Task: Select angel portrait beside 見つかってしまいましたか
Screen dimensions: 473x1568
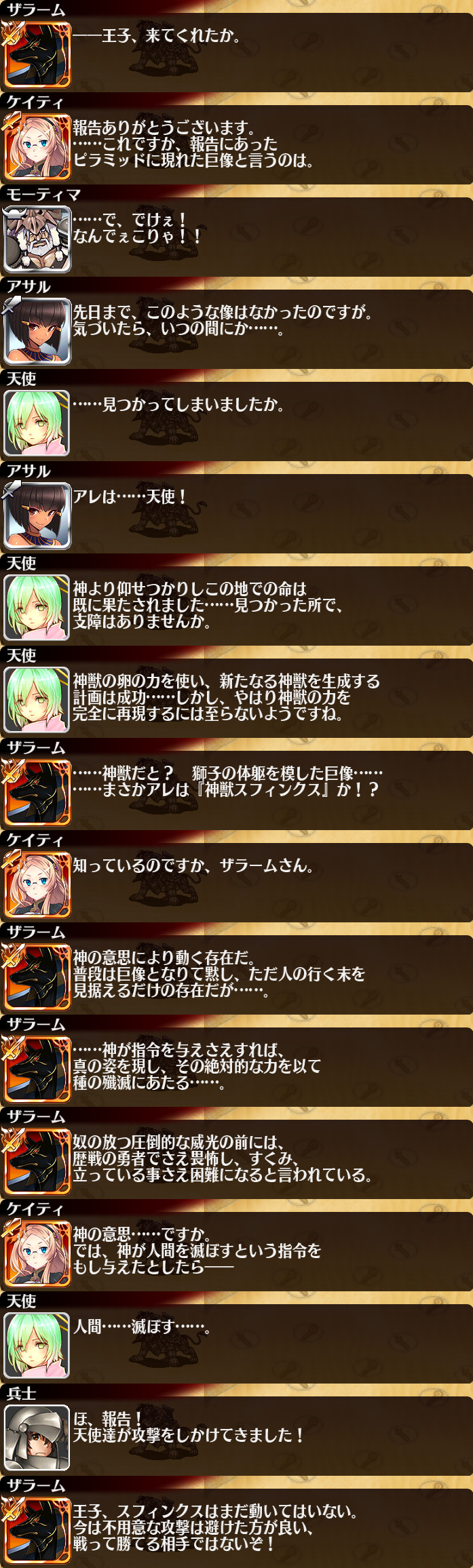Action: pos(37,423)
